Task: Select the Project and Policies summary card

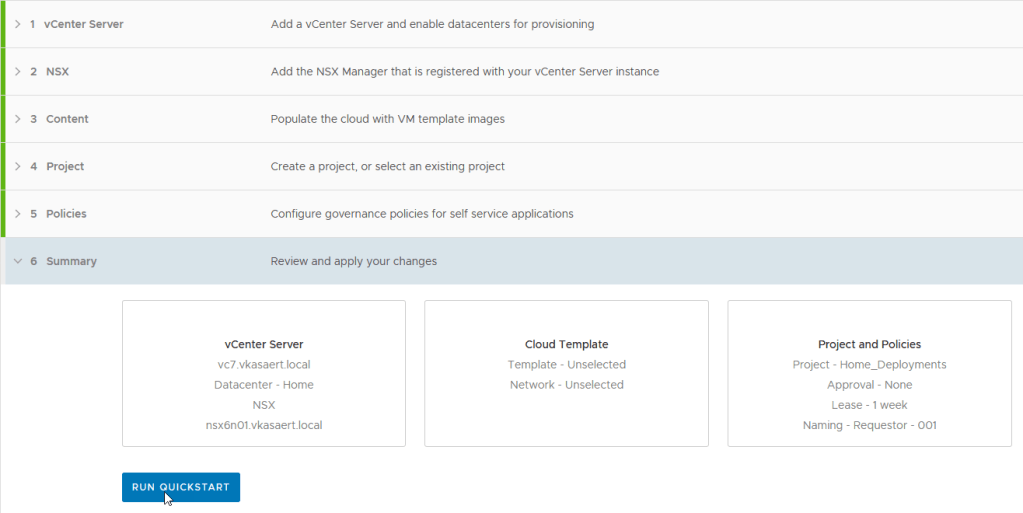Action: [x=869, y=373]
